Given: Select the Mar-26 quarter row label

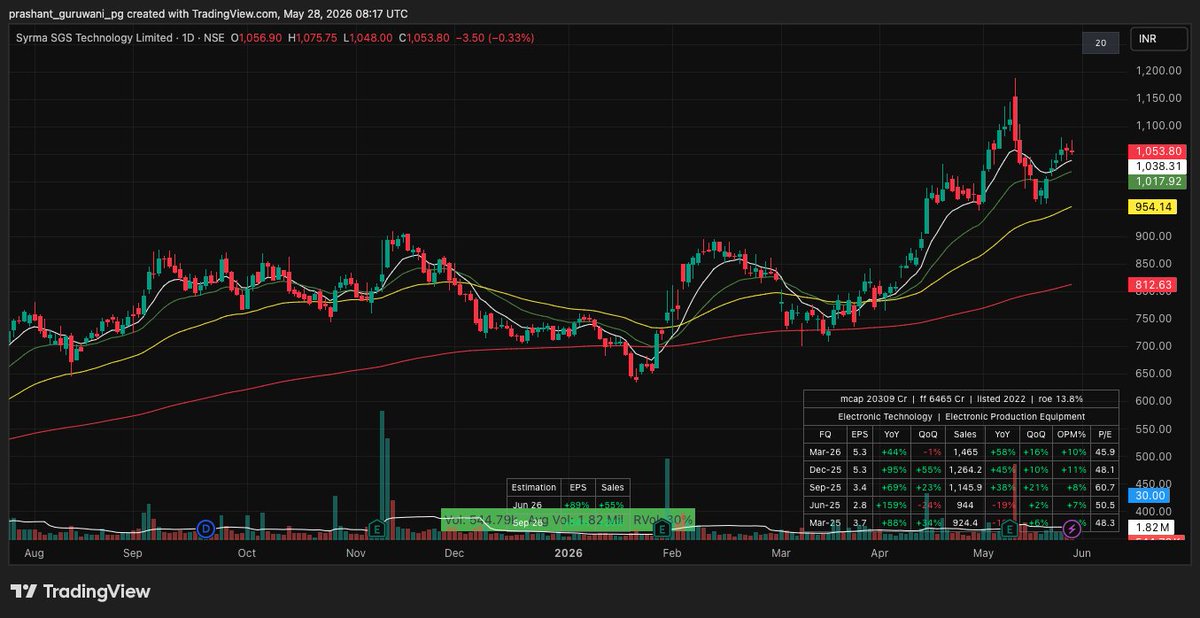Looking at the screenshot, I should pos(825,452).
